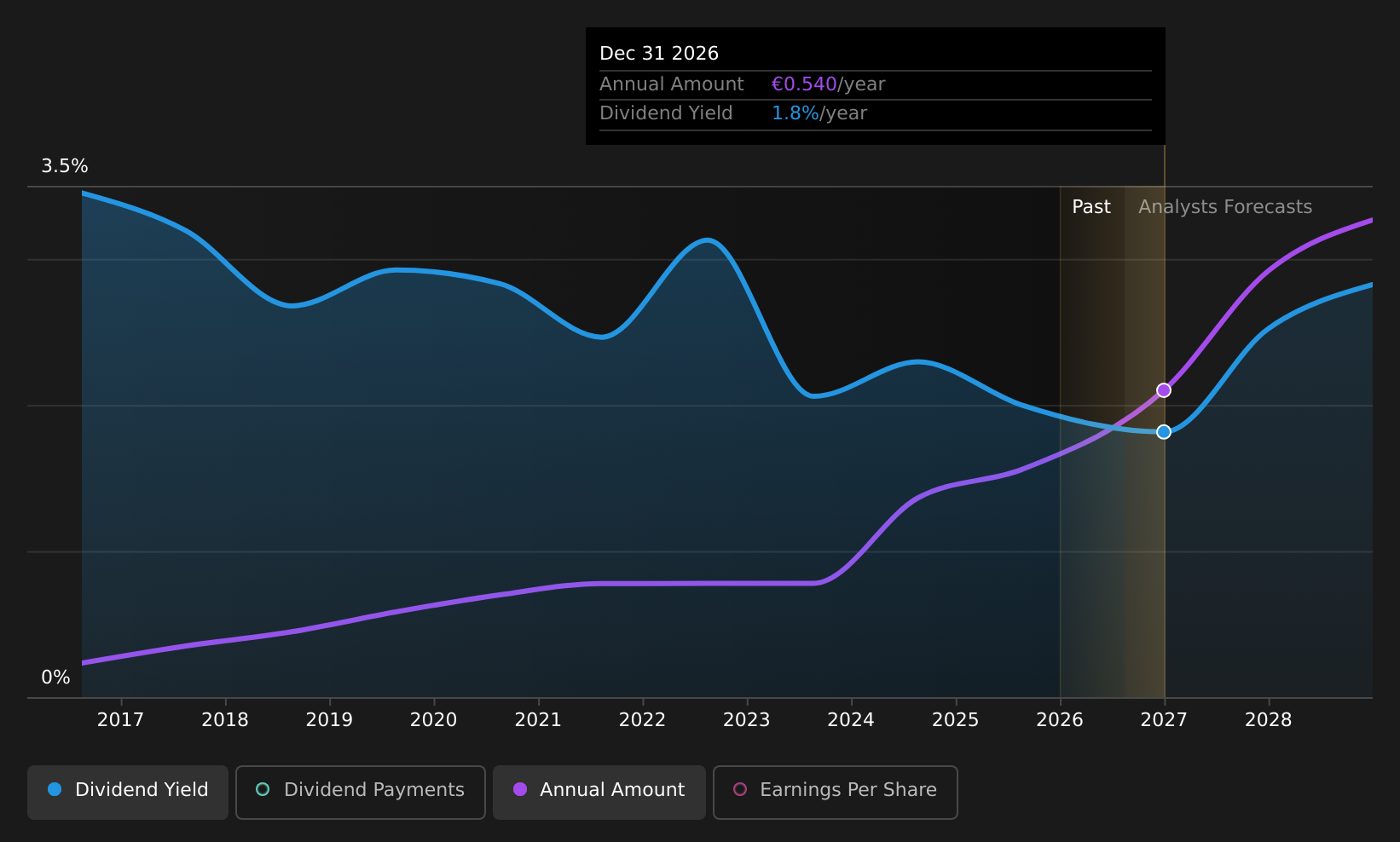Click the 2019 x-axis label
Screen dimensions: 1400x842
pyautogui.click(x=329, y=720)
